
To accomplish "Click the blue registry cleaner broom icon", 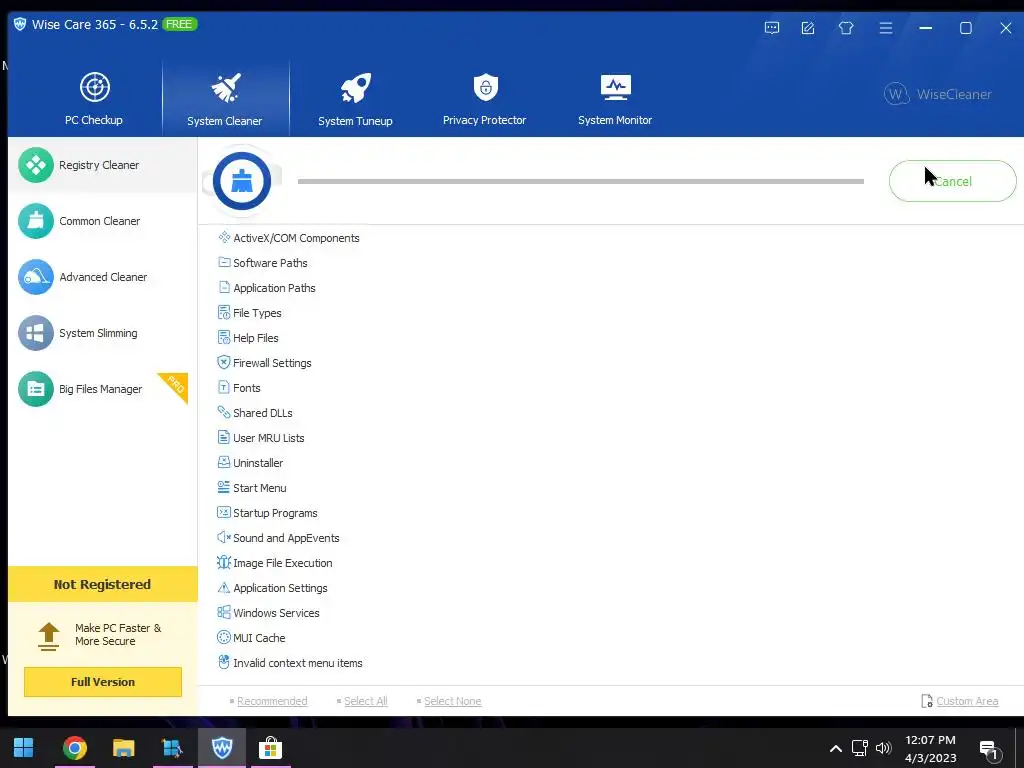I will point(242,181).
